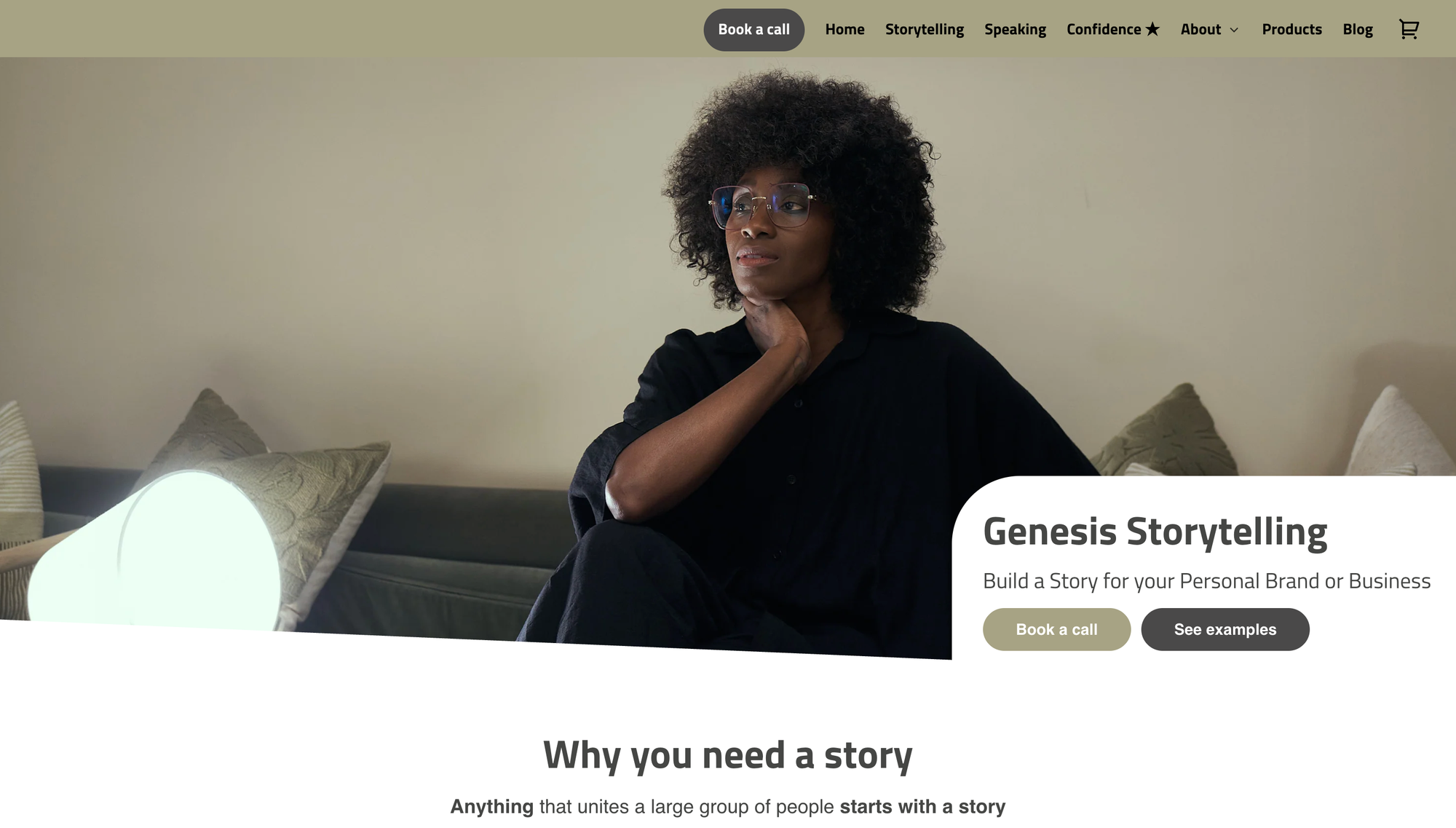This screenshot has width=1456, height=828.
Task: Visit the Products page link
Action: coord(1291,29)
